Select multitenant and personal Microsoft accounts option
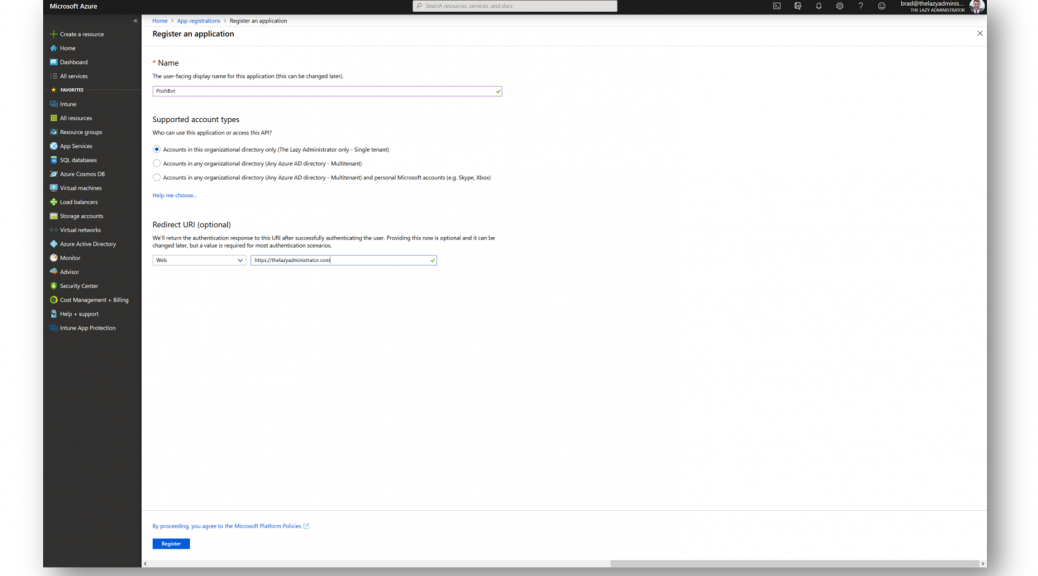Image resolution: width=1038 pixels, height=576 pixels. tap(156, 177)
